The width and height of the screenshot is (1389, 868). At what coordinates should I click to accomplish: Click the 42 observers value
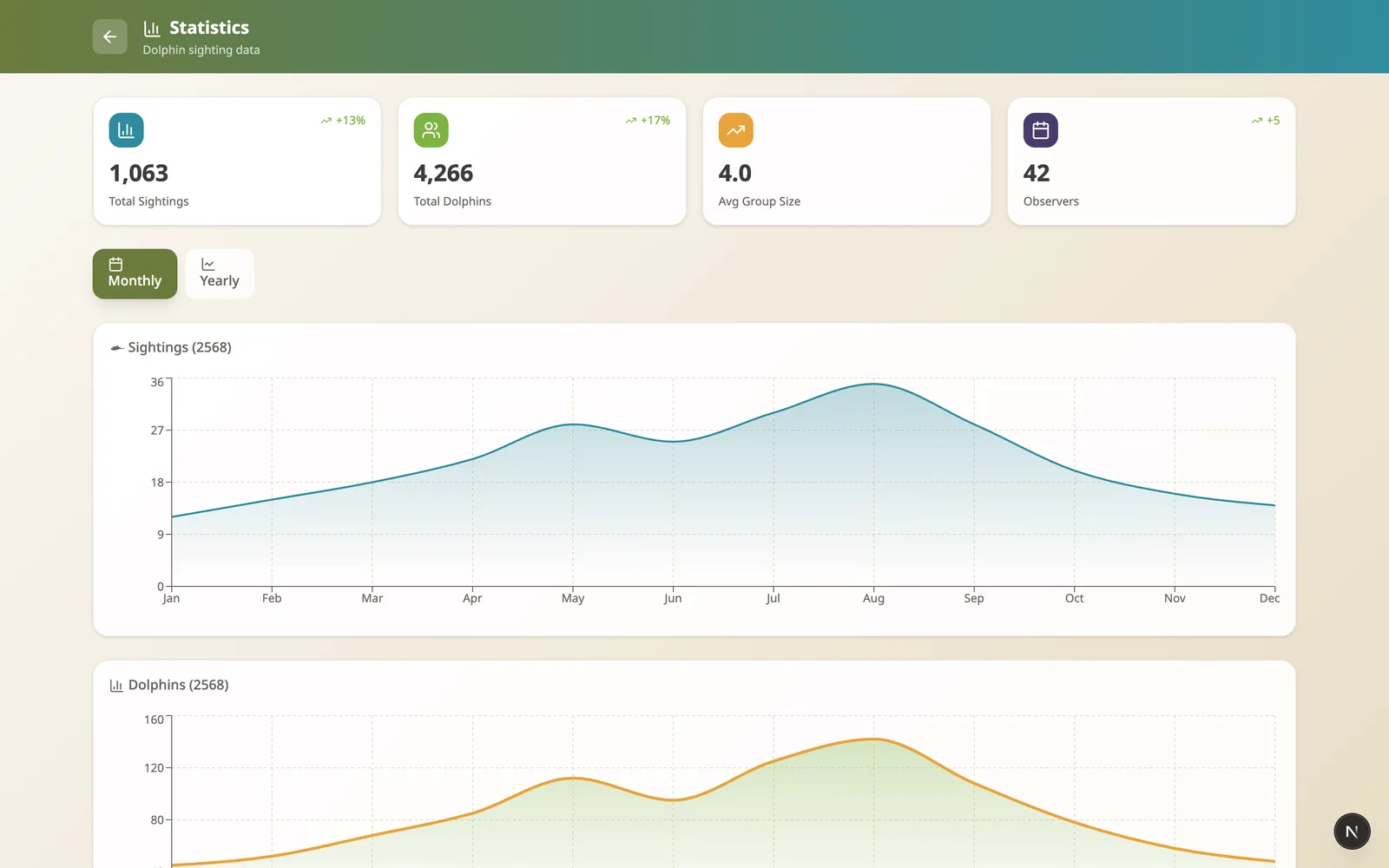[1037, 174]
